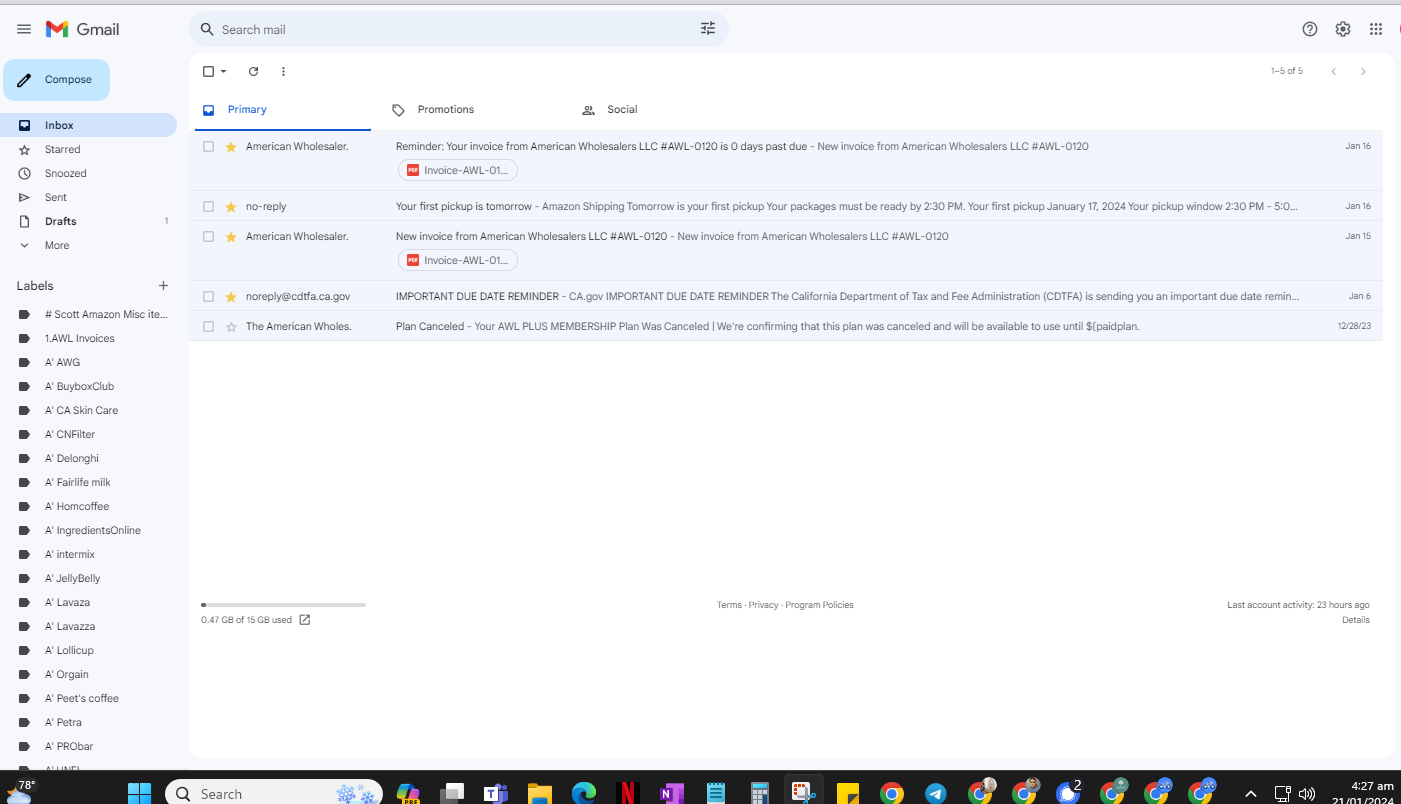
Task: Expand the More section in sidebar
Action: (88, 245)
